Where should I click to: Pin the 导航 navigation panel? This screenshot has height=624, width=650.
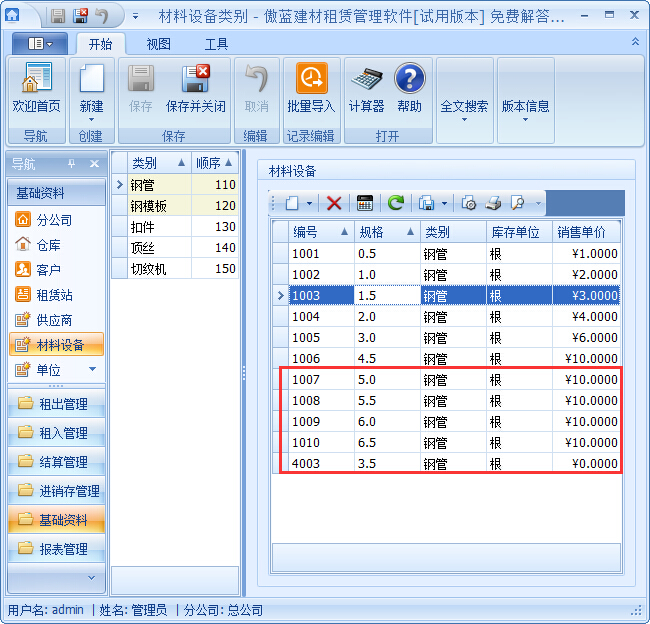click(71, 164)
